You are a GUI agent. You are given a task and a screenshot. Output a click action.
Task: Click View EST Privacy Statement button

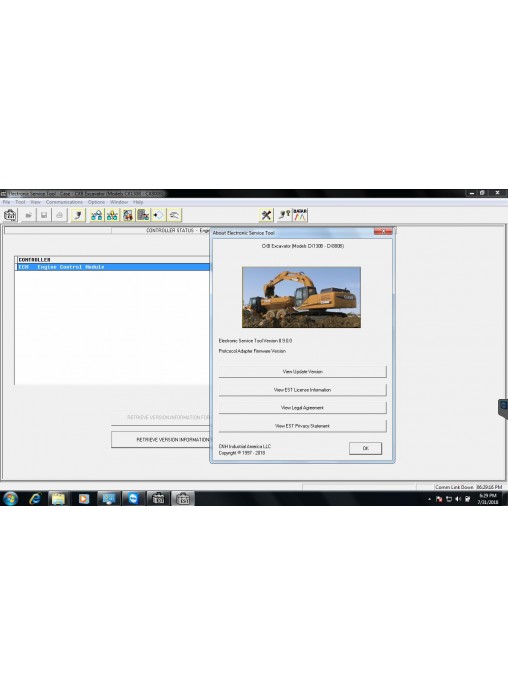(302, 426)
